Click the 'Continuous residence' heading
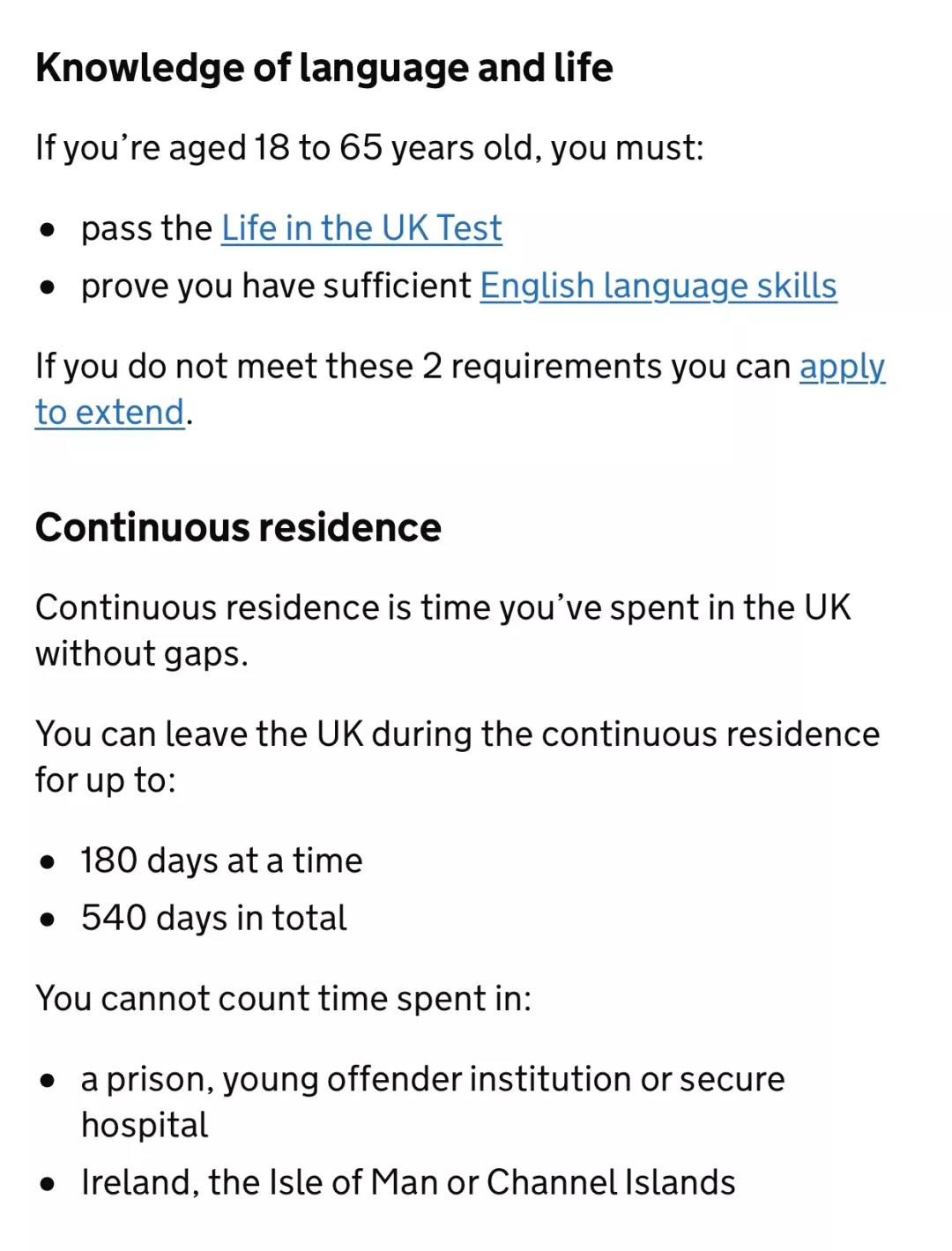The width and height of the screenshot is (952, 1251). [238, 528]
